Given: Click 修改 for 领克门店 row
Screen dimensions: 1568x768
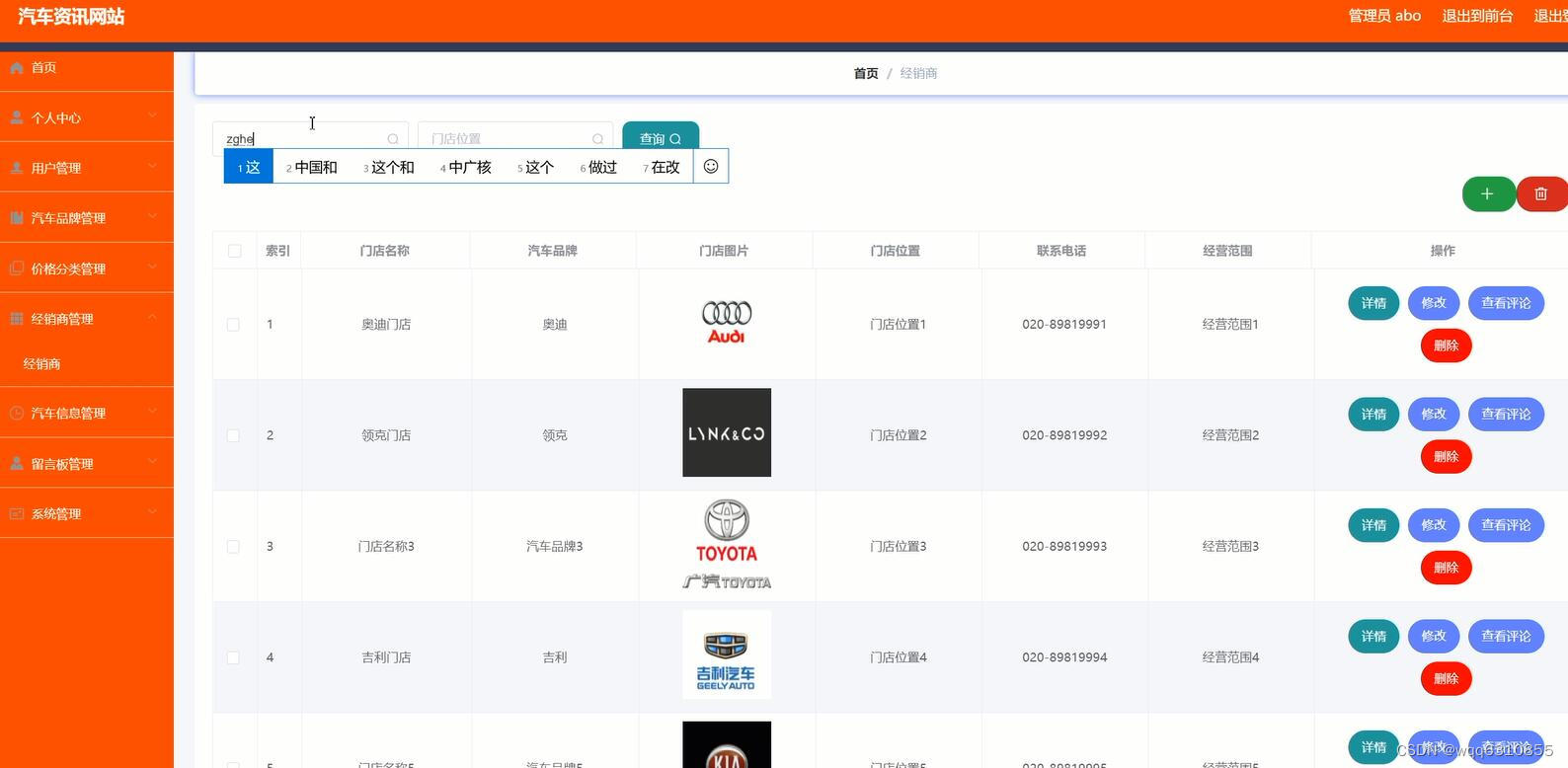Looking at the screenshot, I should click(x=1434, y=415).
